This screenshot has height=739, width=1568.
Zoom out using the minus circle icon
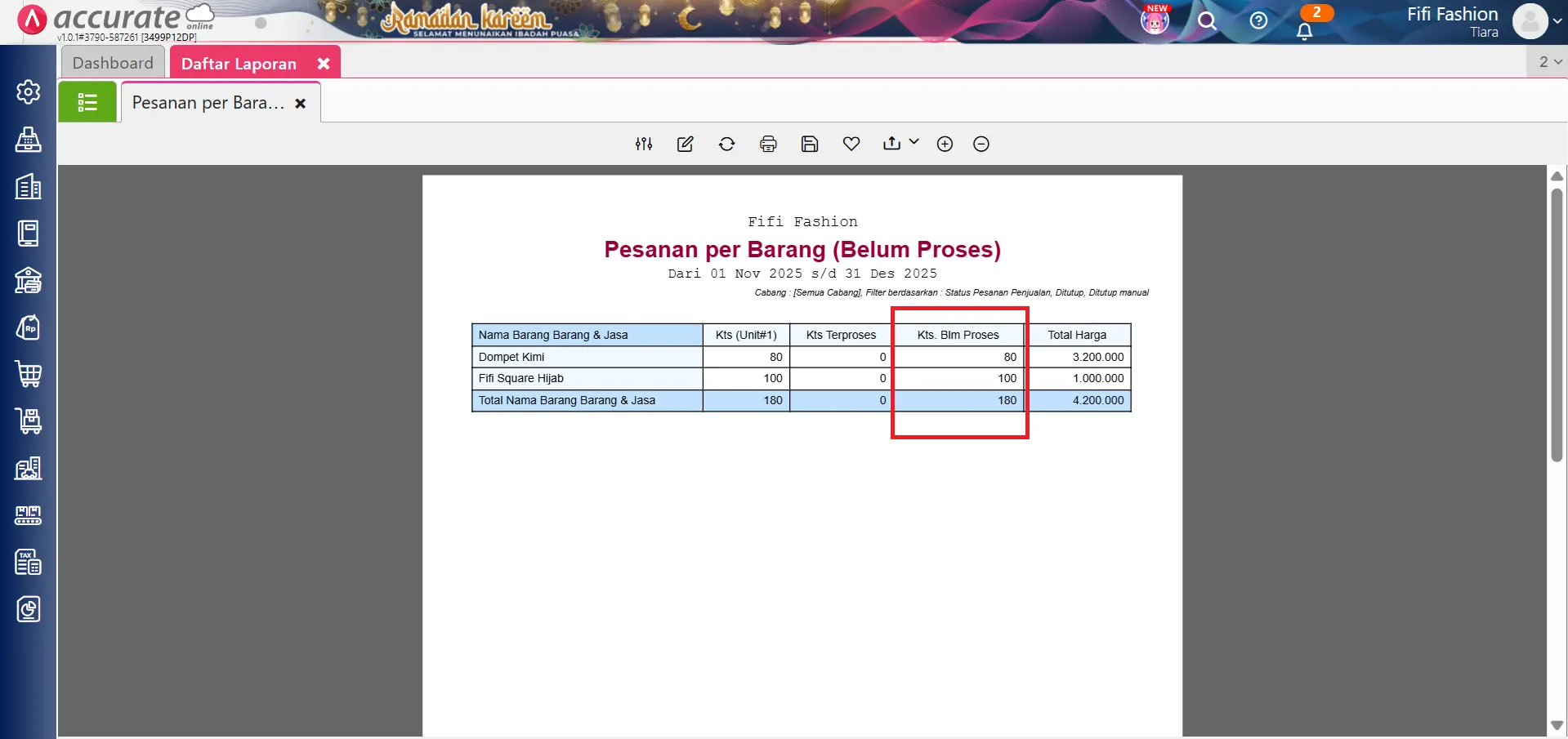pyautogui.click(x=981, y=144)
